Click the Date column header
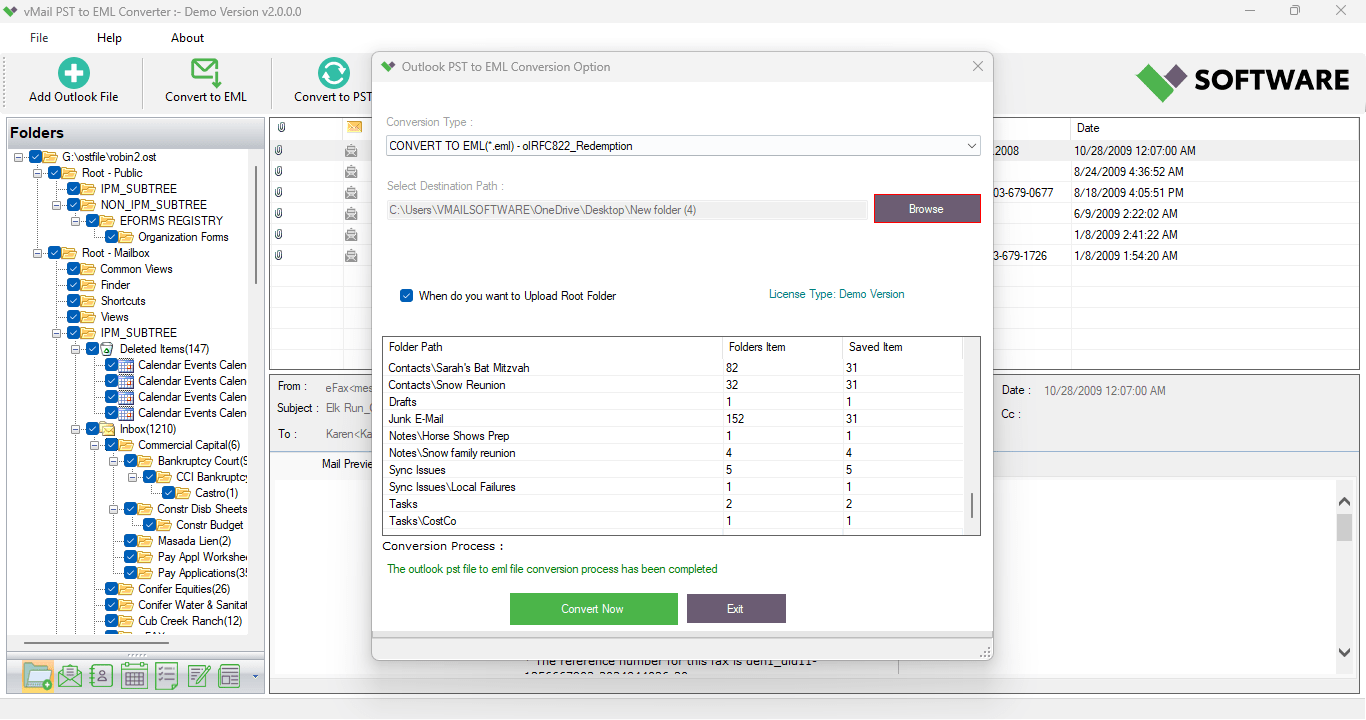The height and width of the screenshot is (720, 1366). [x=1213, y=128]
